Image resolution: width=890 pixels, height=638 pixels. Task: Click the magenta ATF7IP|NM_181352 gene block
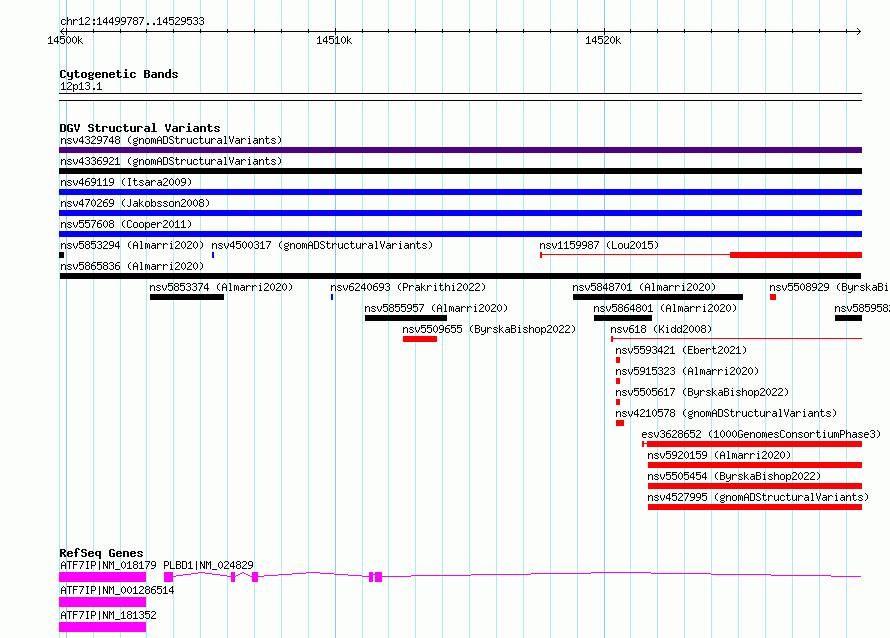tap(103, 627)
